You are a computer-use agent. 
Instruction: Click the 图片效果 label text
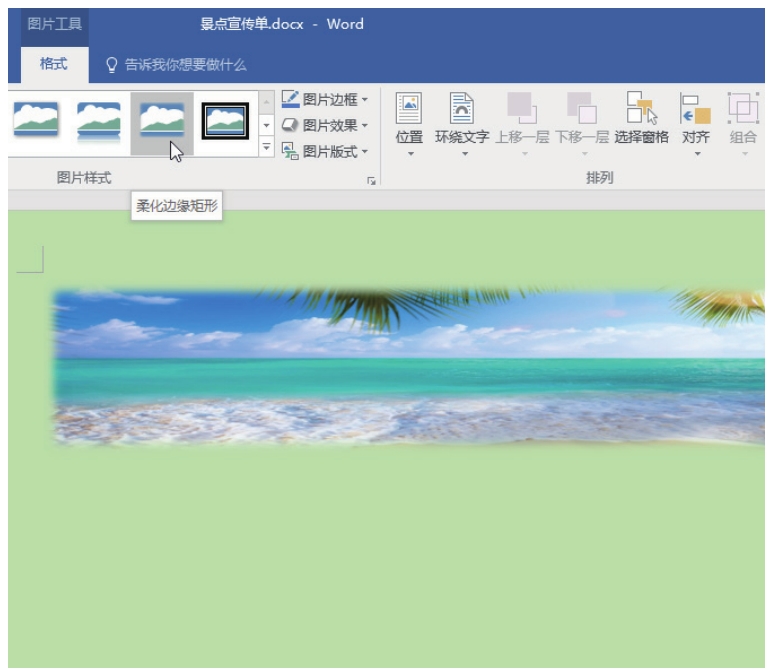[330, 125]
